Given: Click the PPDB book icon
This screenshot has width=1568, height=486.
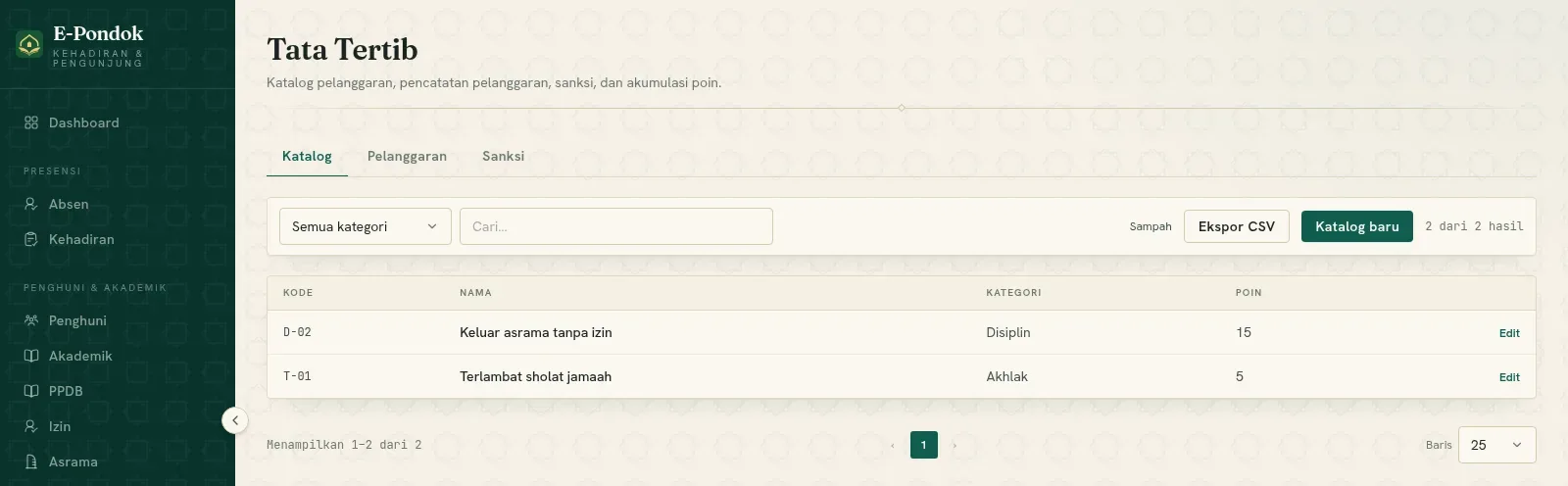Looking at the screenshot, I should pos(31,391).
